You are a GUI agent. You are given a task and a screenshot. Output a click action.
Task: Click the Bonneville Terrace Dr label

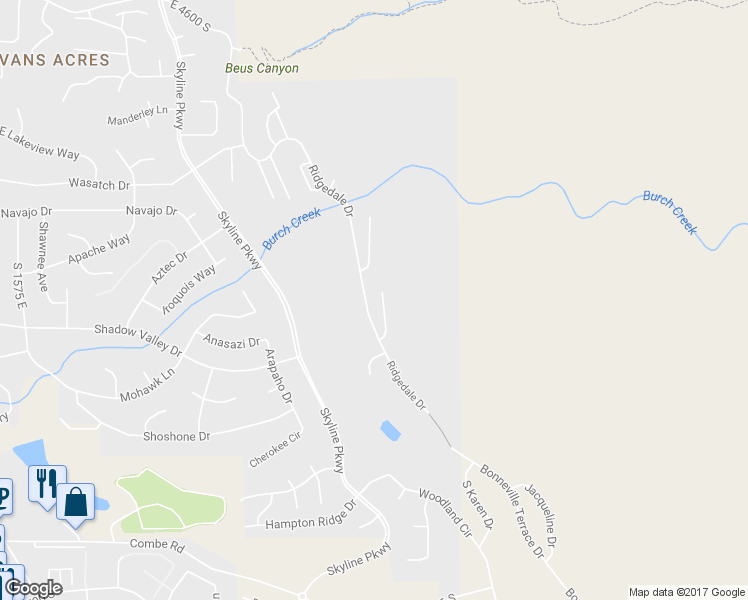512,511
